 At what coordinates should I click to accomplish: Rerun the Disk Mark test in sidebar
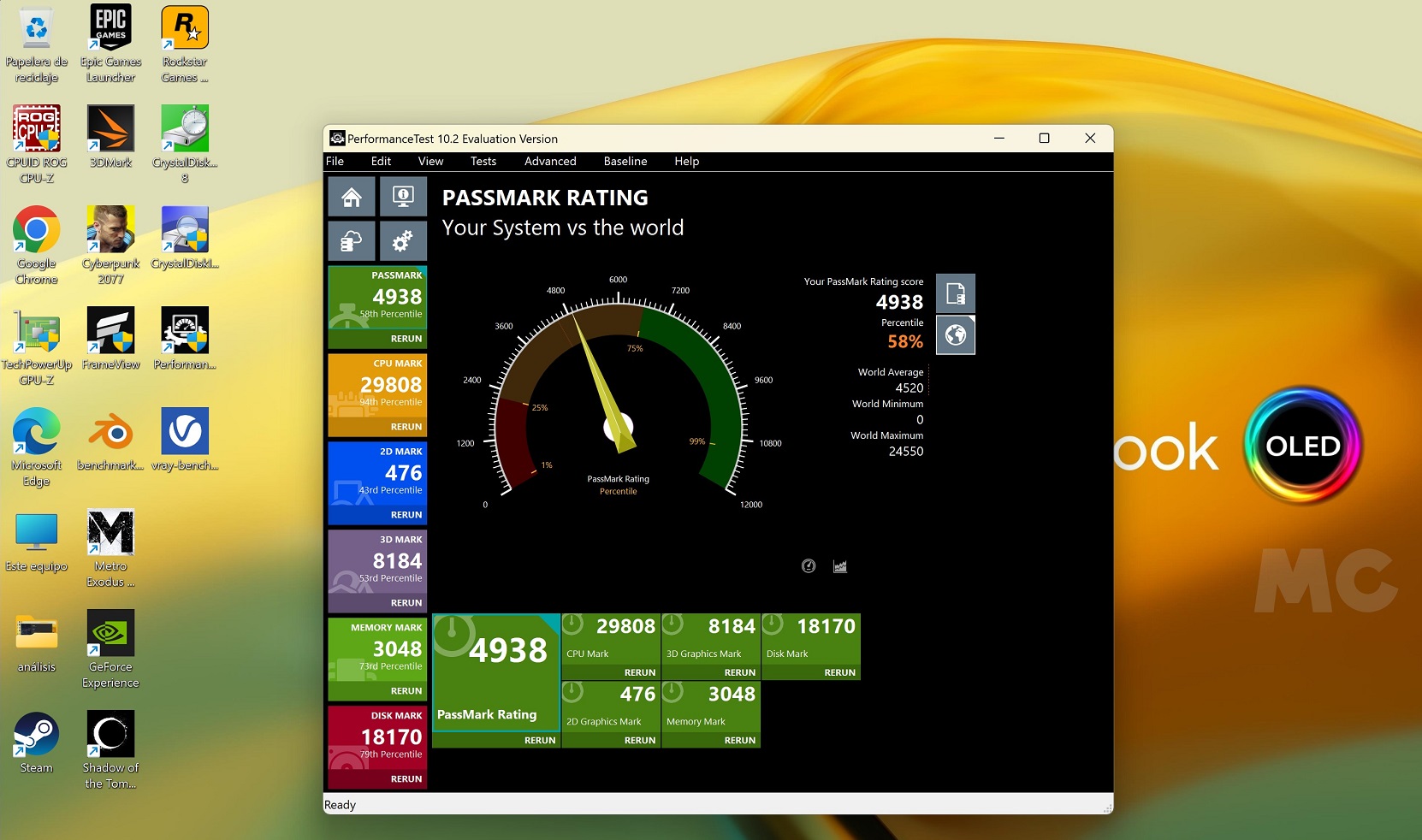tap(406, 779)
